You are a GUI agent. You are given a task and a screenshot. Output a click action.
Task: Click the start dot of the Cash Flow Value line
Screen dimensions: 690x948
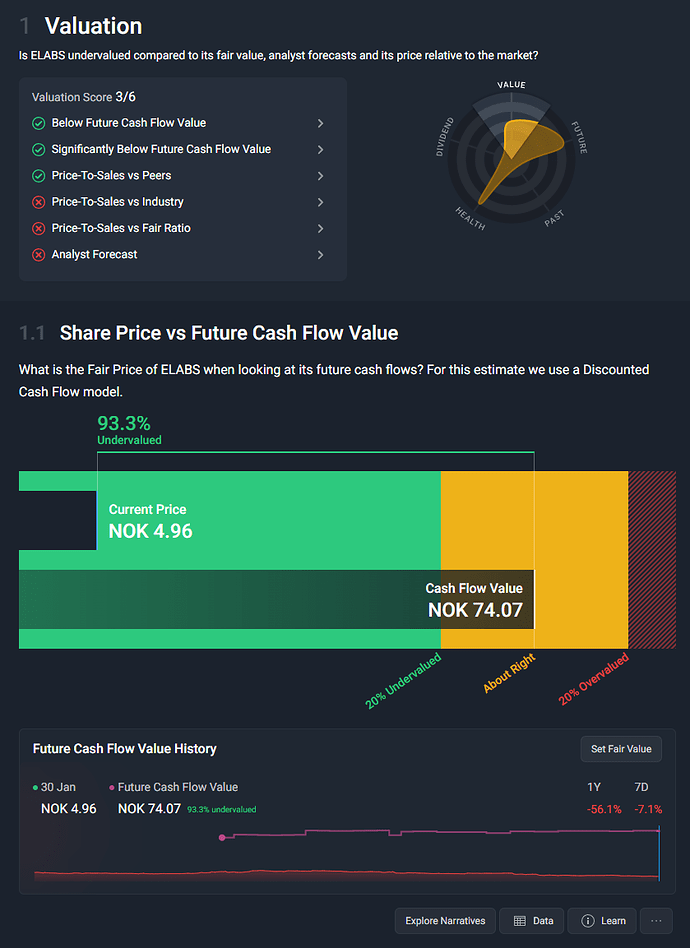point(222,838)
